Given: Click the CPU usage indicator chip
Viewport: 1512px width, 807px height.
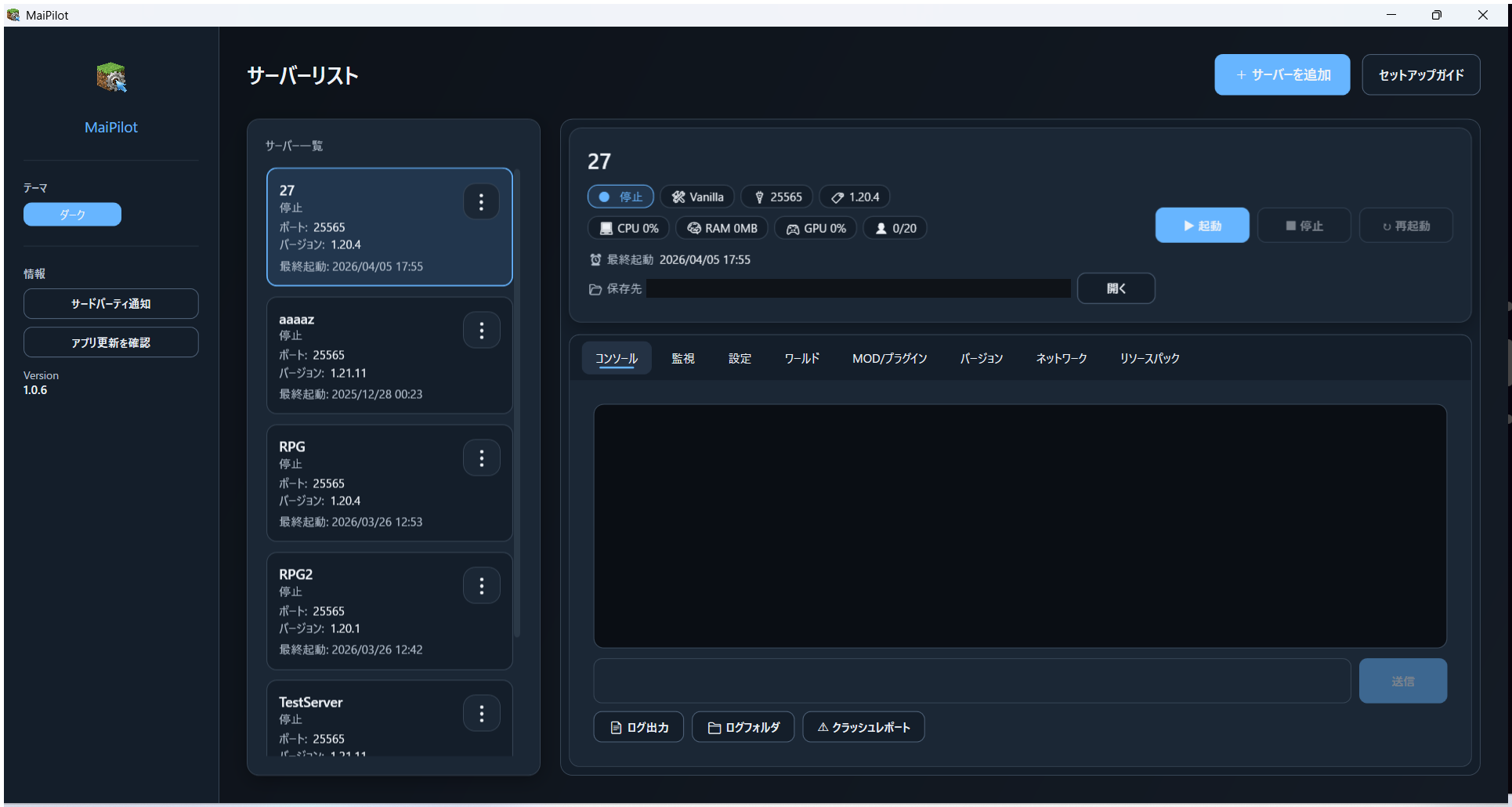Looking at the screenshot, I should click(x=628, y=228).
